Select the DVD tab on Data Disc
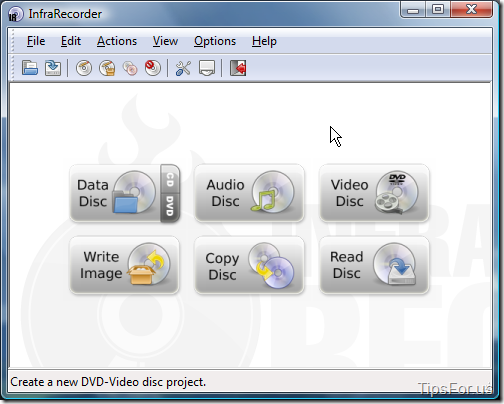This screenshot has width=504, height=404. tap(170, 207)
